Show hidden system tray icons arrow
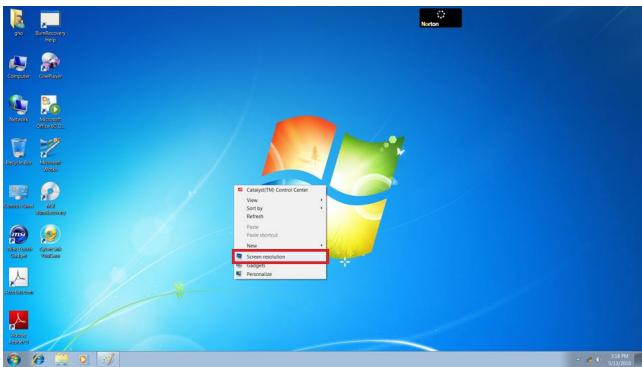This screenshot has height=367, width=642. point(578,359)
